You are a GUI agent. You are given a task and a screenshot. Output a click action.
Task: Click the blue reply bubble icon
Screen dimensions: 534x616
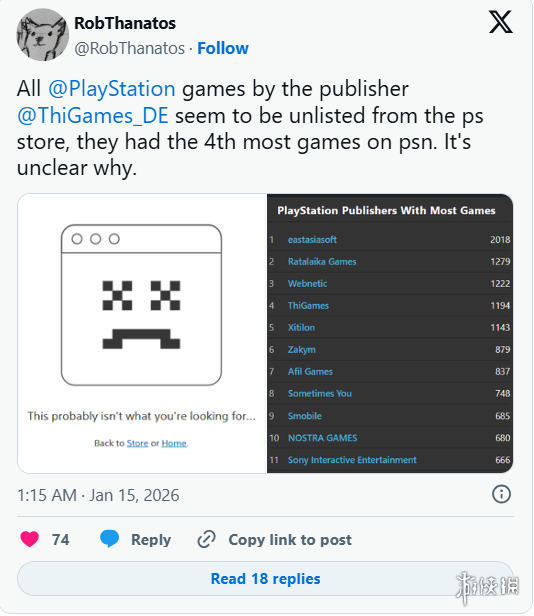point(109,539)
